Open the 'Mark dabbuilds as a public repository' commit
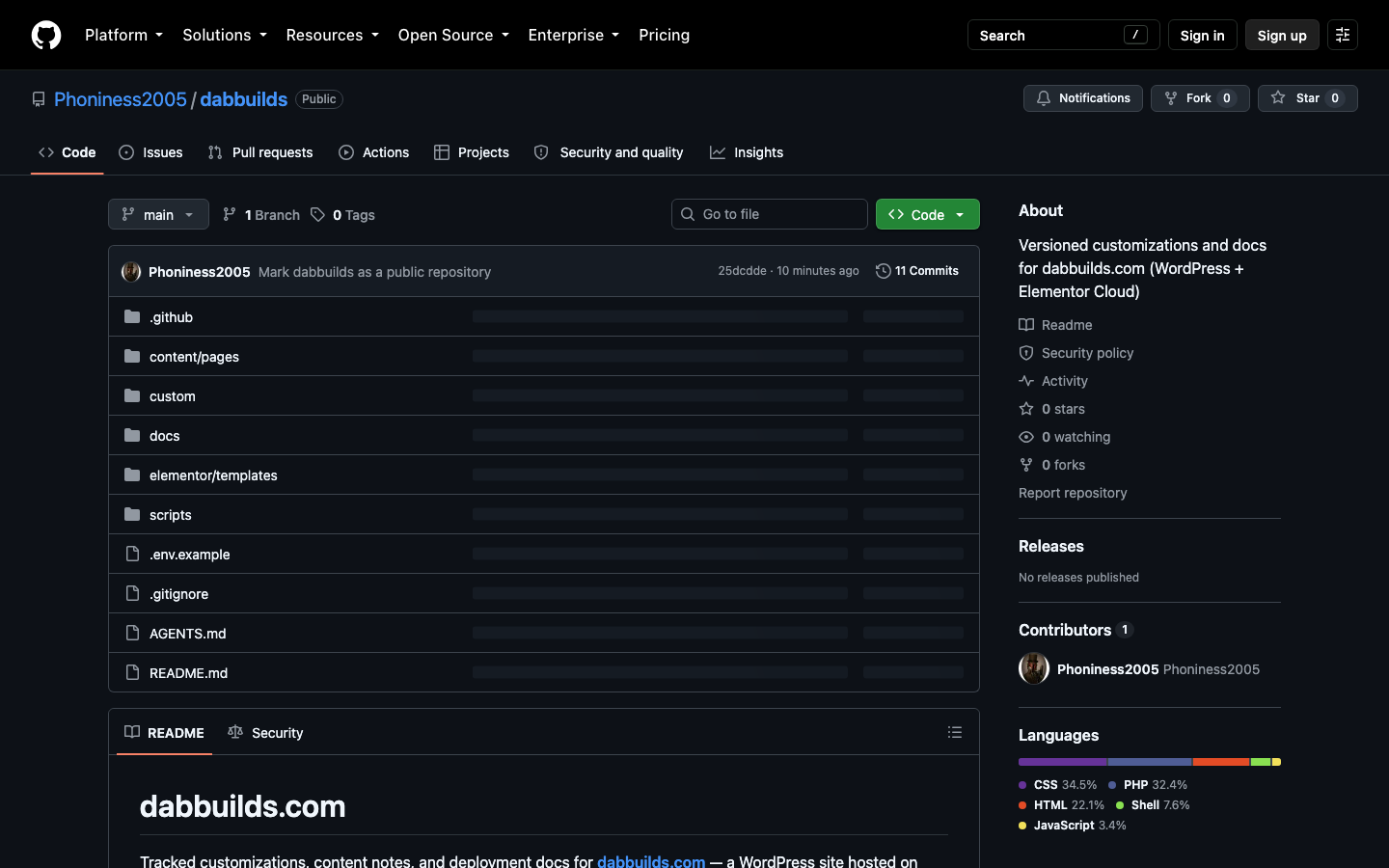The width and height of the screenshot is (1389, 868). [374, 272]
